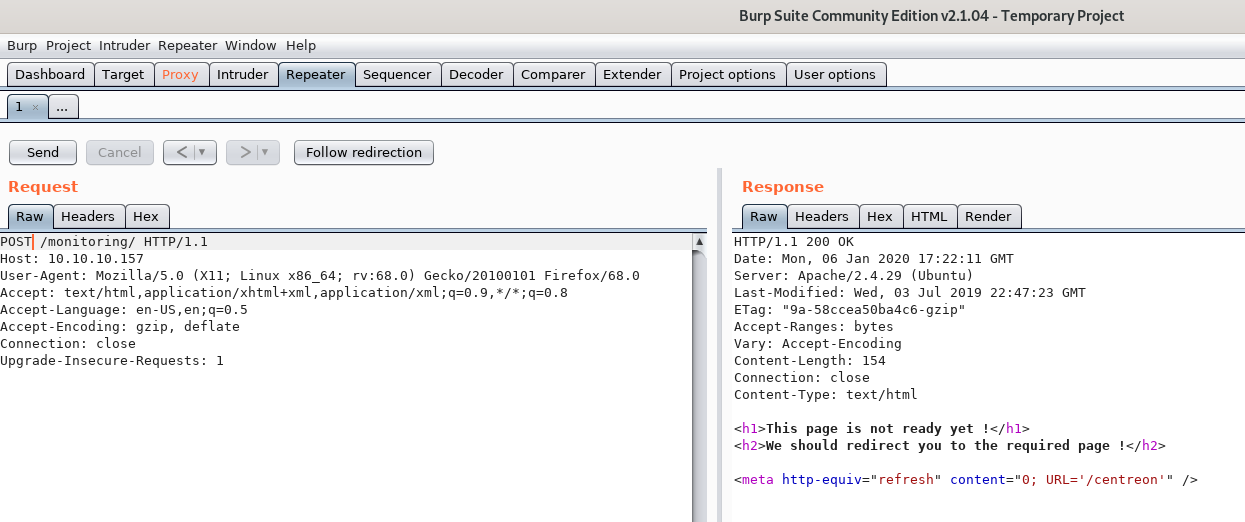Open the Help menu

click(301, 45)
